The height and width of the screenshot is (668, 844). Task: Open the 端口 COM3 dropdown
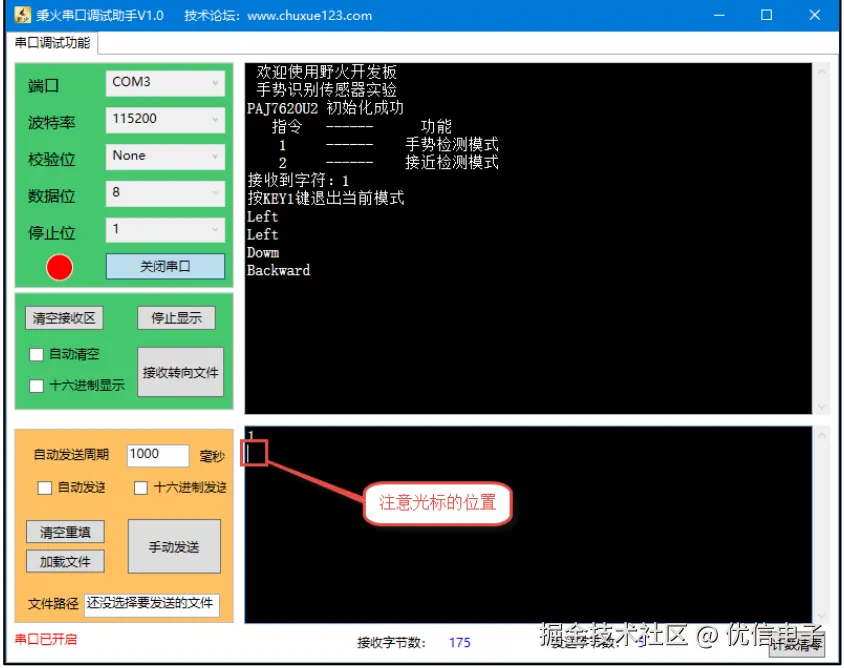pos(165,83)
